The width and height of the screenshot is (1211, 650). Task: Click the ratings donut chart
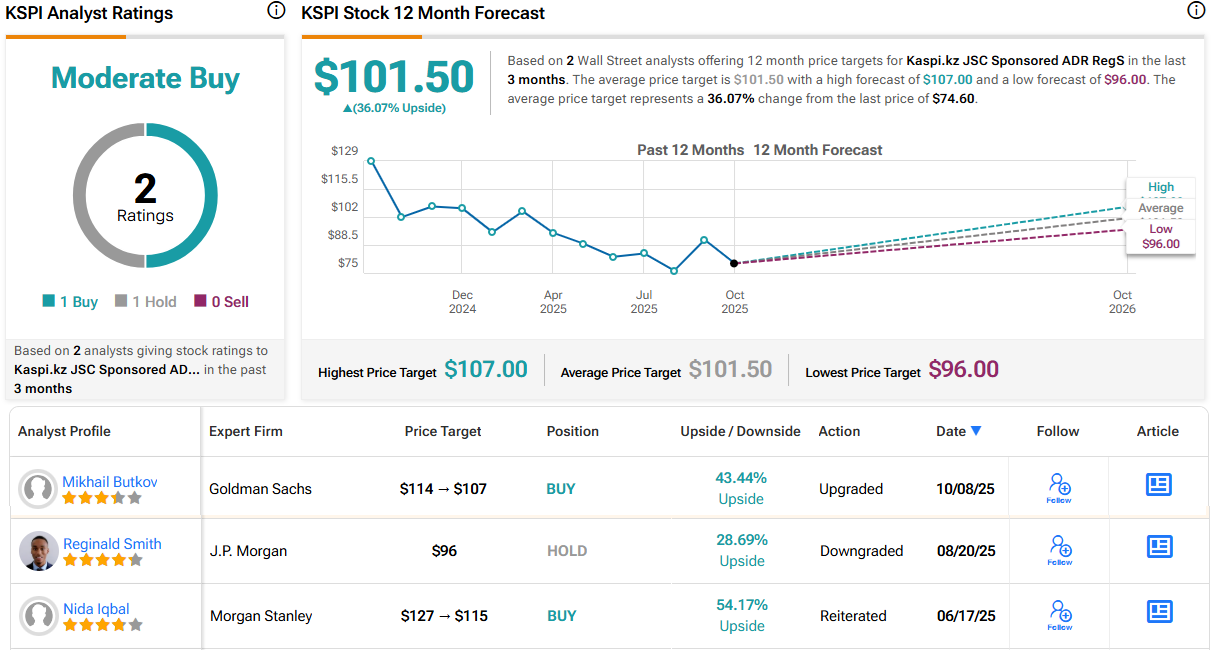145,196
